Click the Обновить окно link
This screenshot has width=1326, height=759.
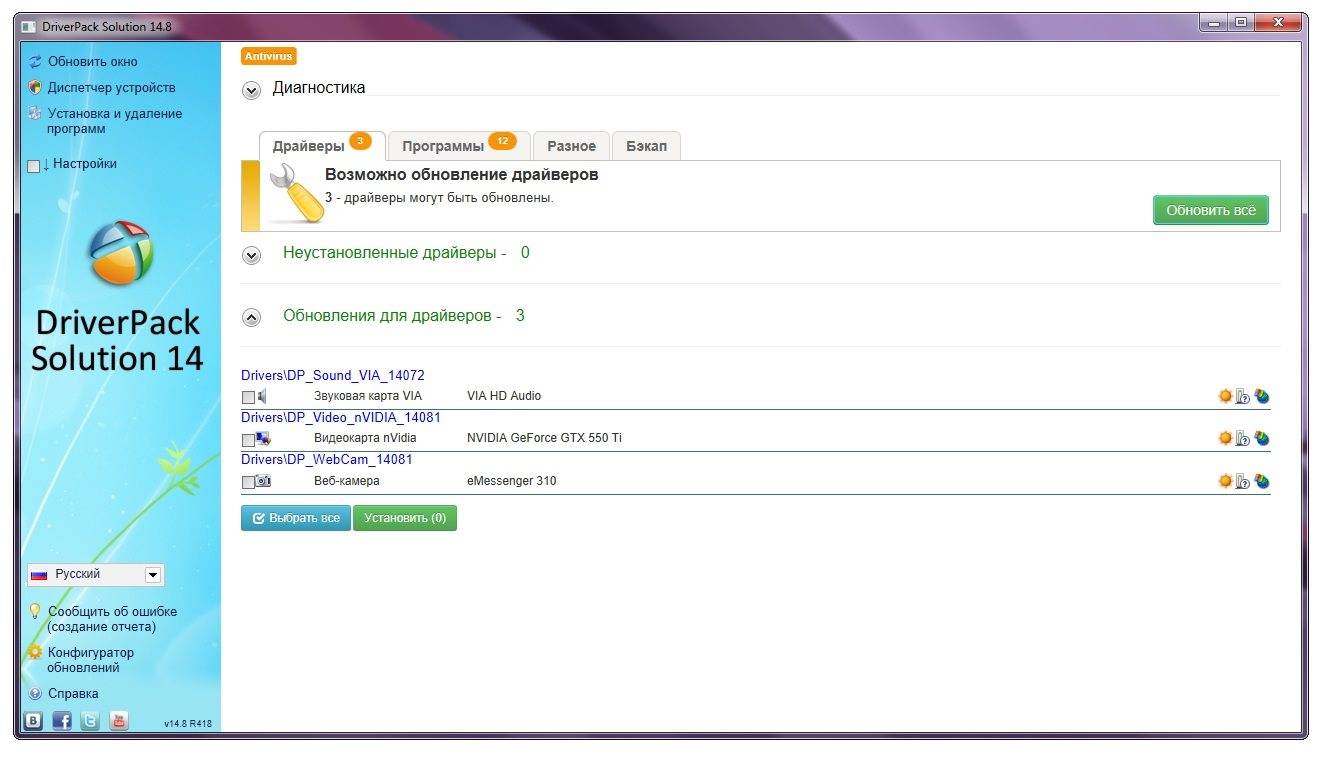click(x=93, y=62)
